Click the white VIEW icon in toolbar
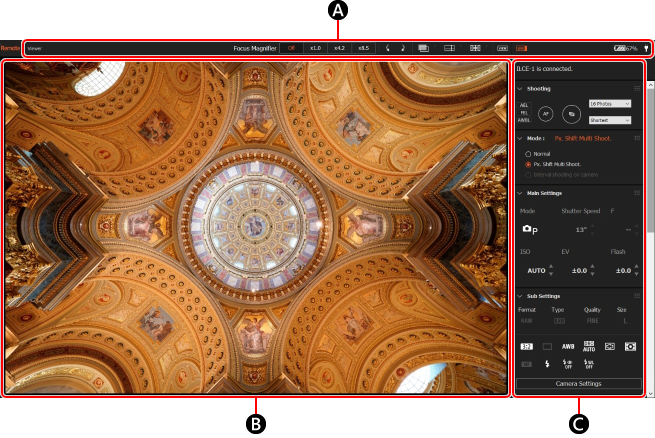This screenshot has height=438, width=655. [502, 48]
